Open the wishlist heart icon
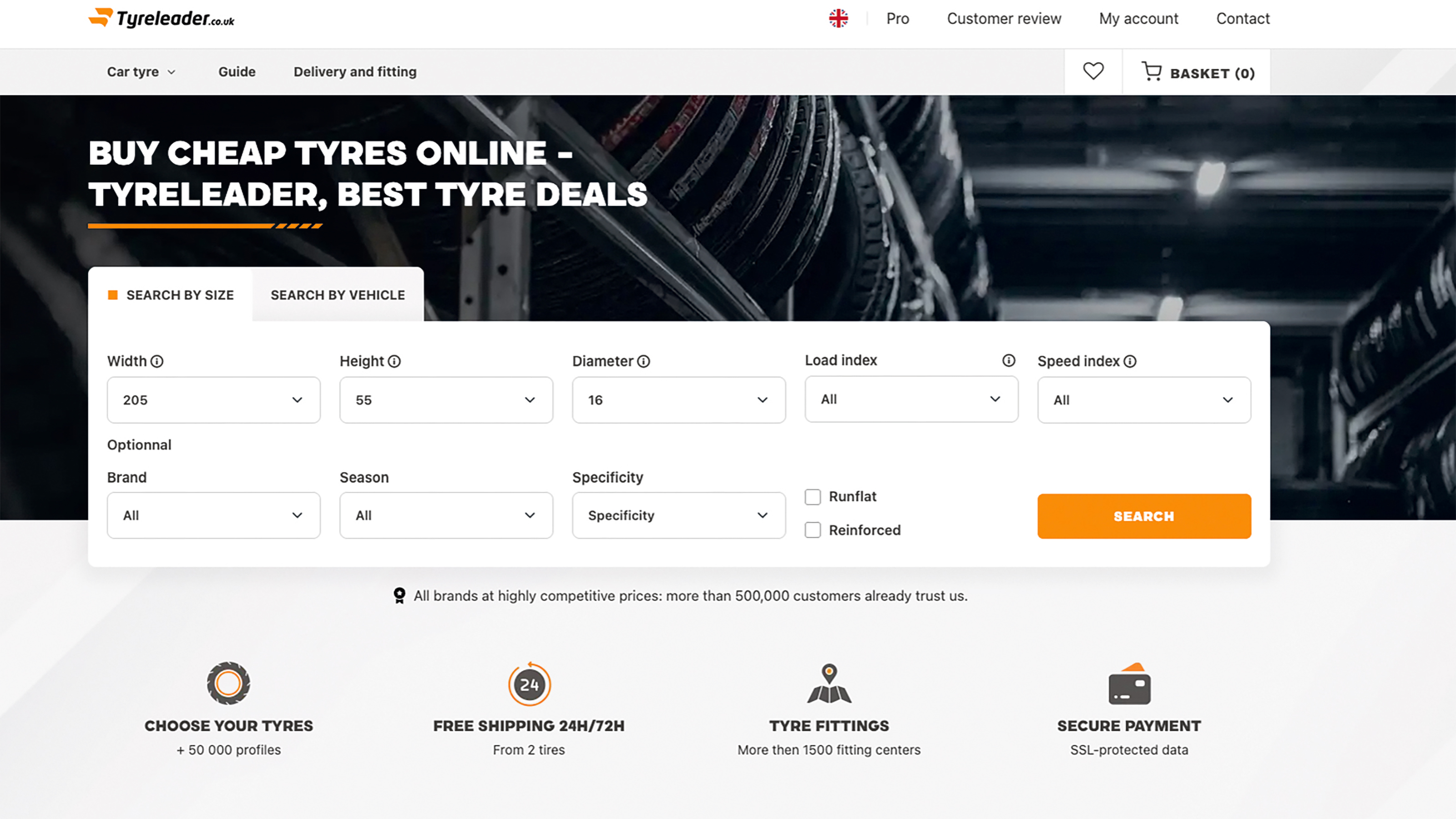This screenshot has width=1456, height=819. pos(1093,71)
